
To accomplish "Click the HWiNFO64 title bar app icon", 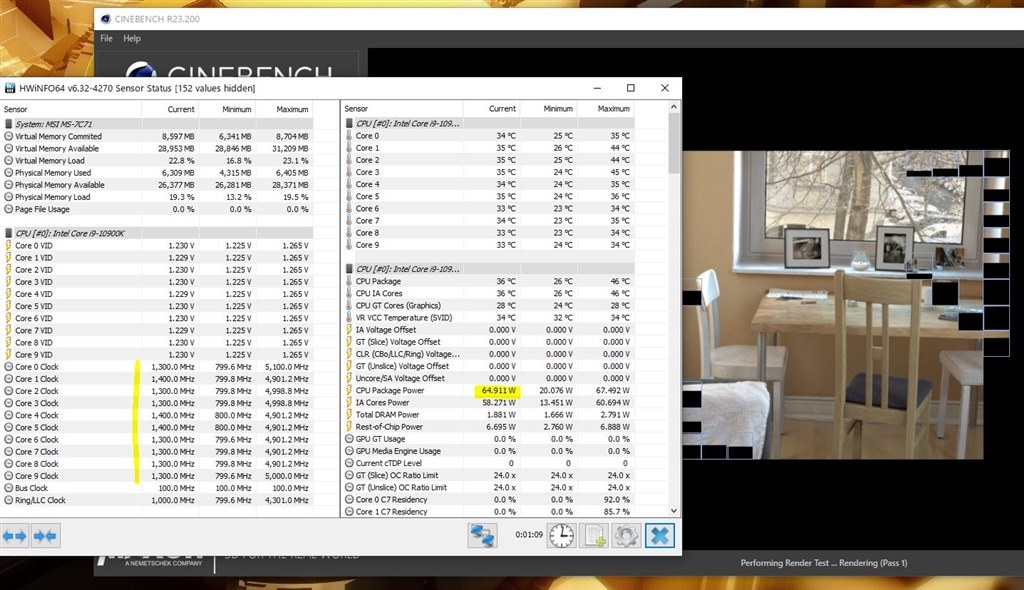I will coord(10,88).
